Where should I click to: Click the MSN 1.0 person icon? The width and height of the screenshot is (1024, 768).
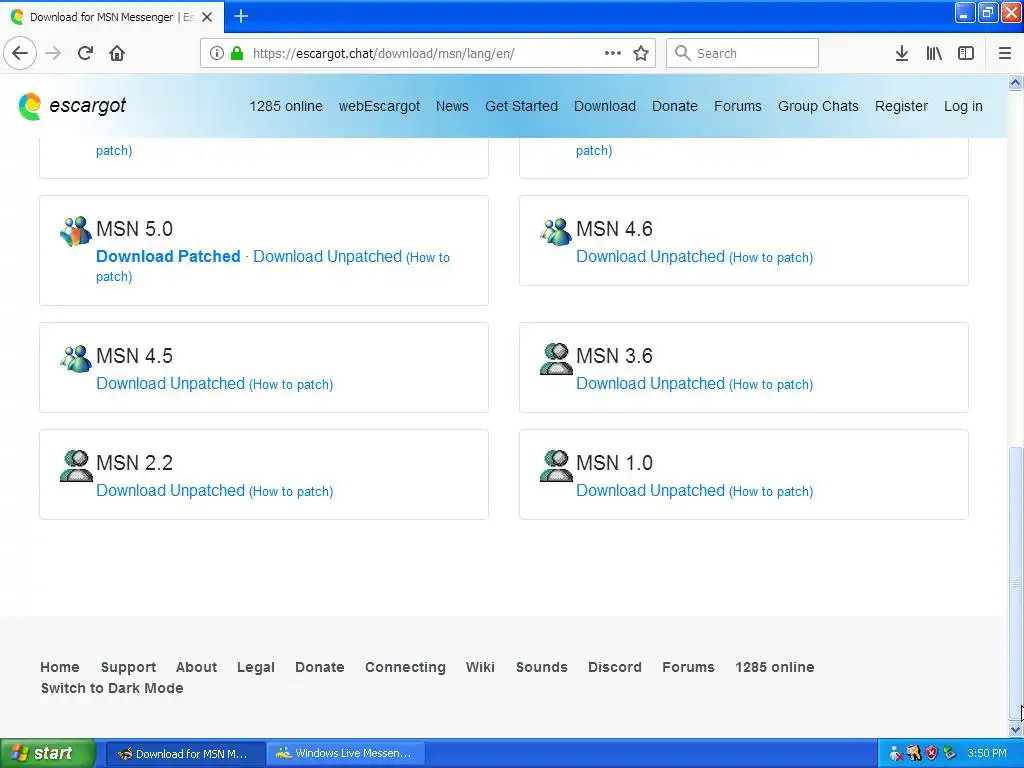(x=556, y=465)
